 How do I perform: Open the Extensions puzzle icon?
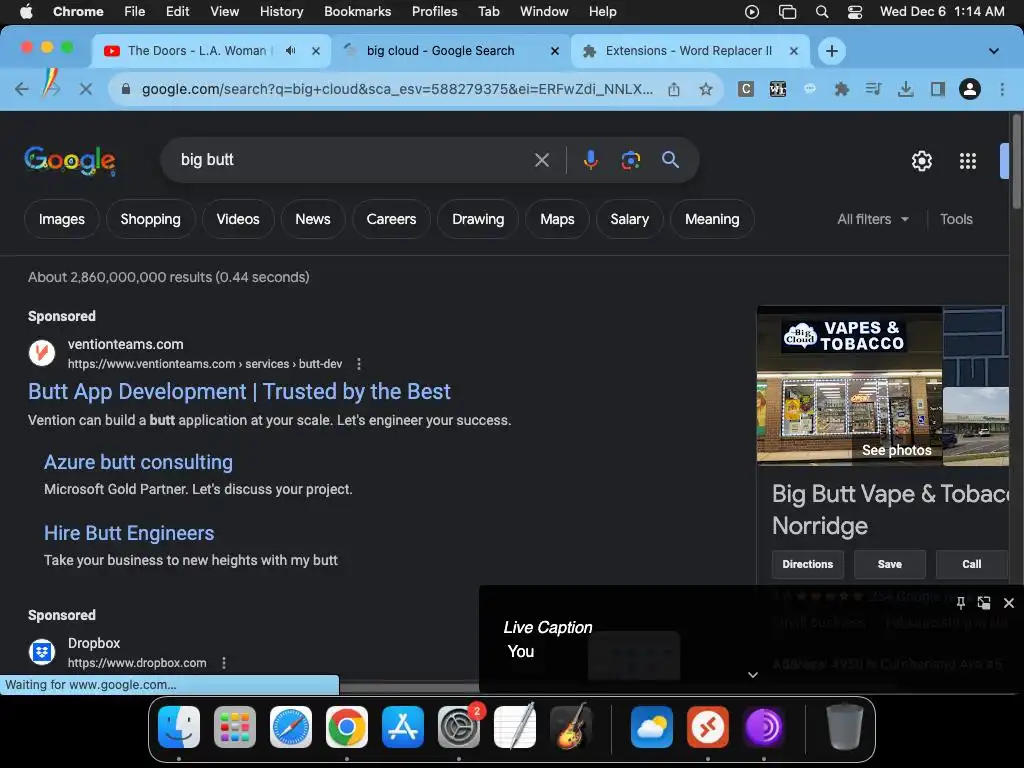pos(842,89)
